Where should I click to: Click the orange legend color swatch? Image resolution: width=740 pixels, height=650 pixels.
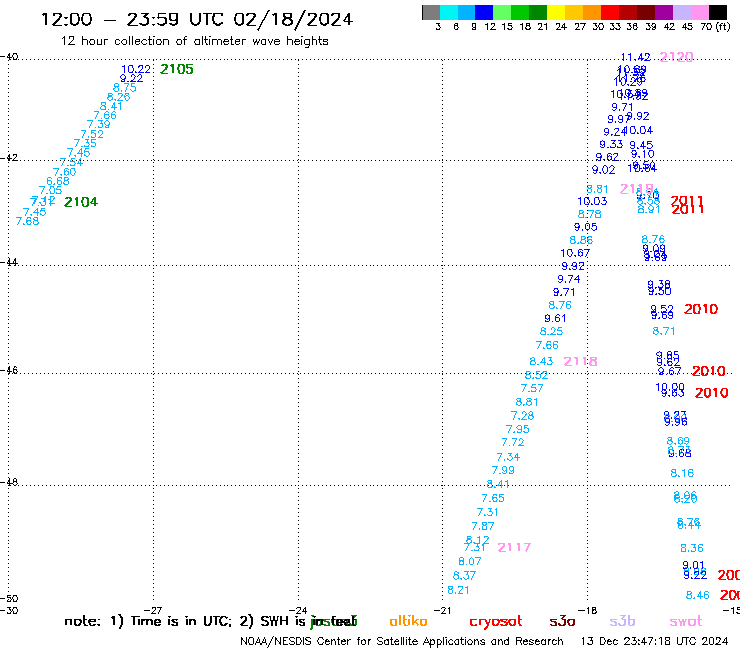(591, 12)
